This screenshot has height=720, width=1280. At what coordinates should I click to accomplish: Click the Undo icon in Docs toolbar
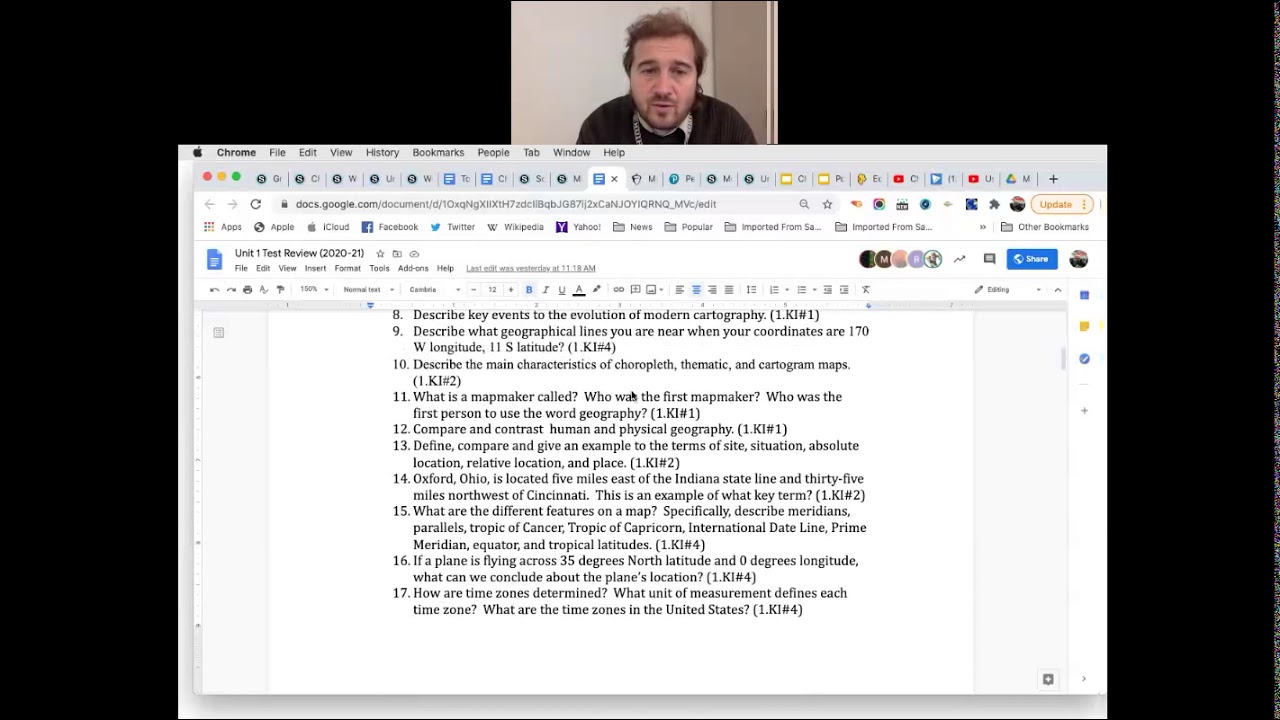click(214, 290)
